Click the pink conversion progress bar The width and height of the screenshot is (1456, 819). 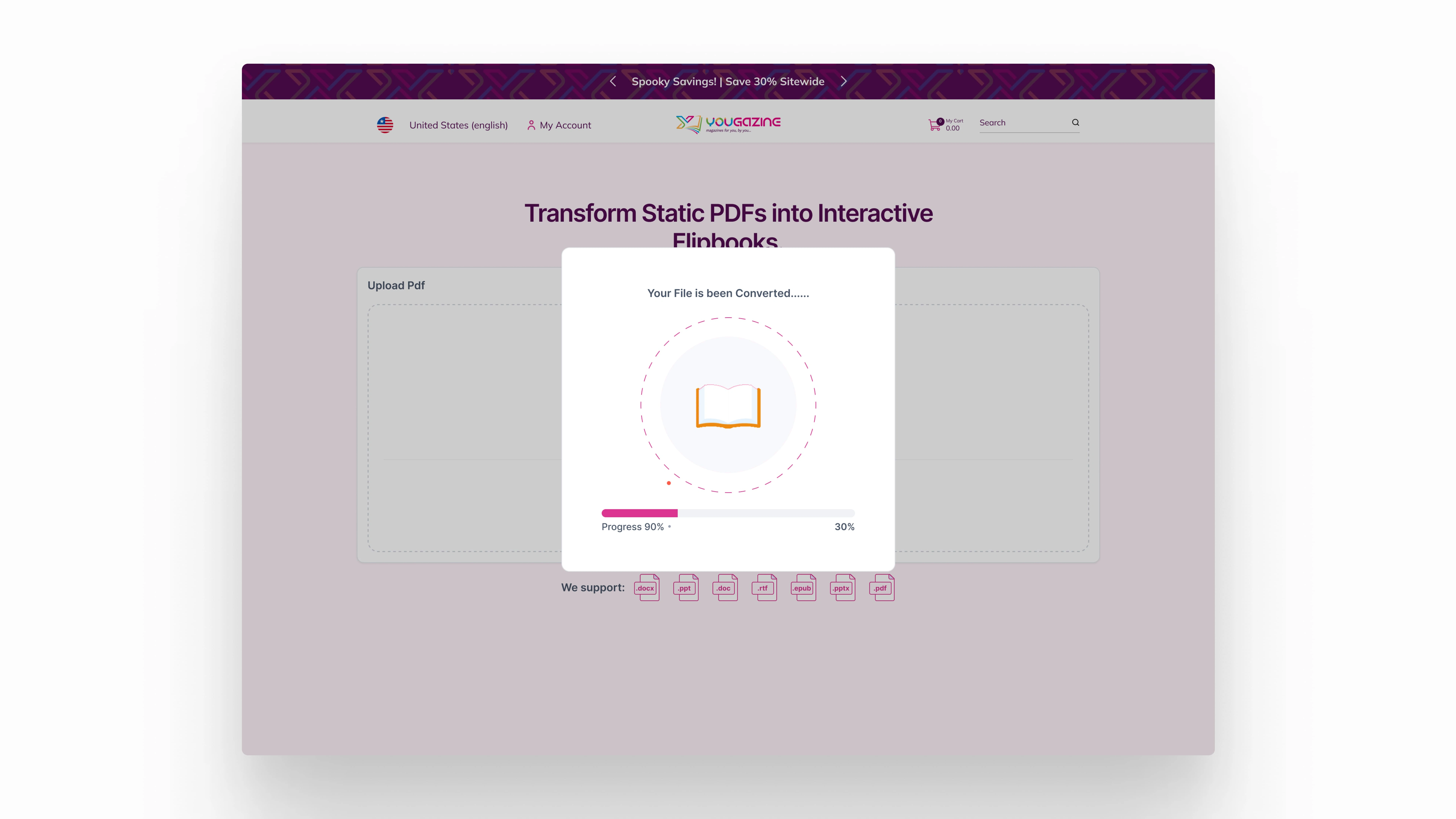[x=728, y=513]
